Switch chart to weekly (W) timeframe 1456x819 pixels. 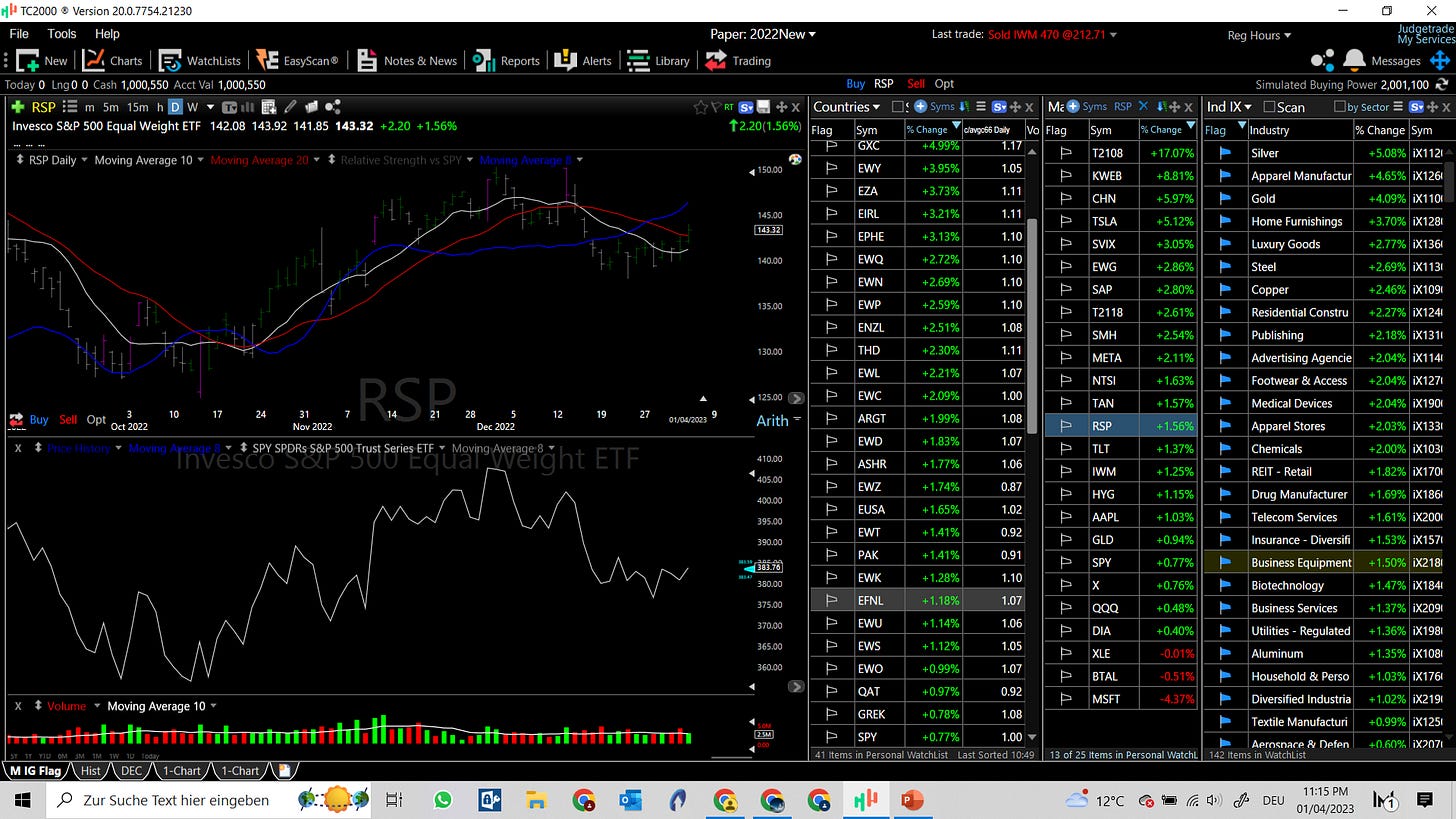[193, 107]
